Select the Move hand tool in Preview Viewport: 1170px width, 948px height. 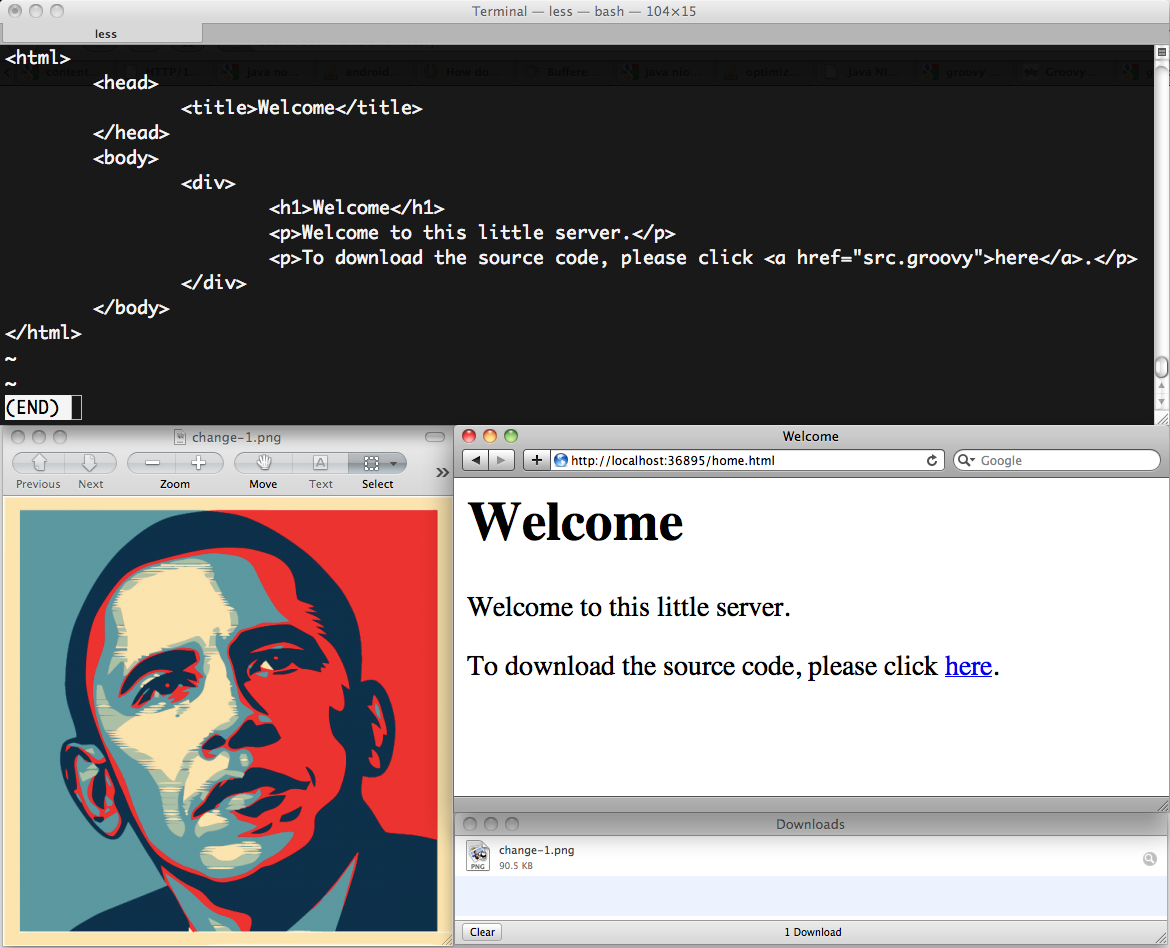[263, 464]
